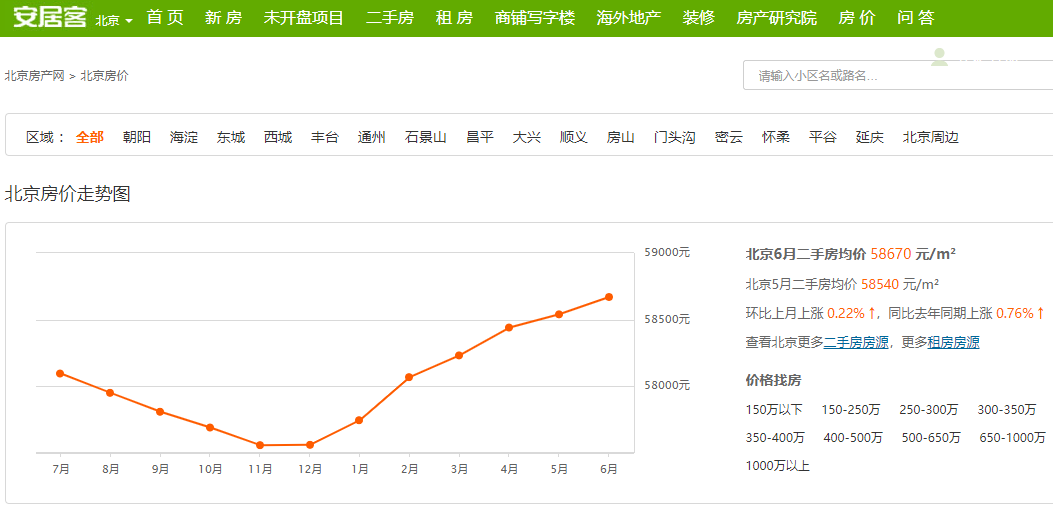Open the 新房 navigation item
Viewport: 1053px width, 505px height.
coord(224,18)
